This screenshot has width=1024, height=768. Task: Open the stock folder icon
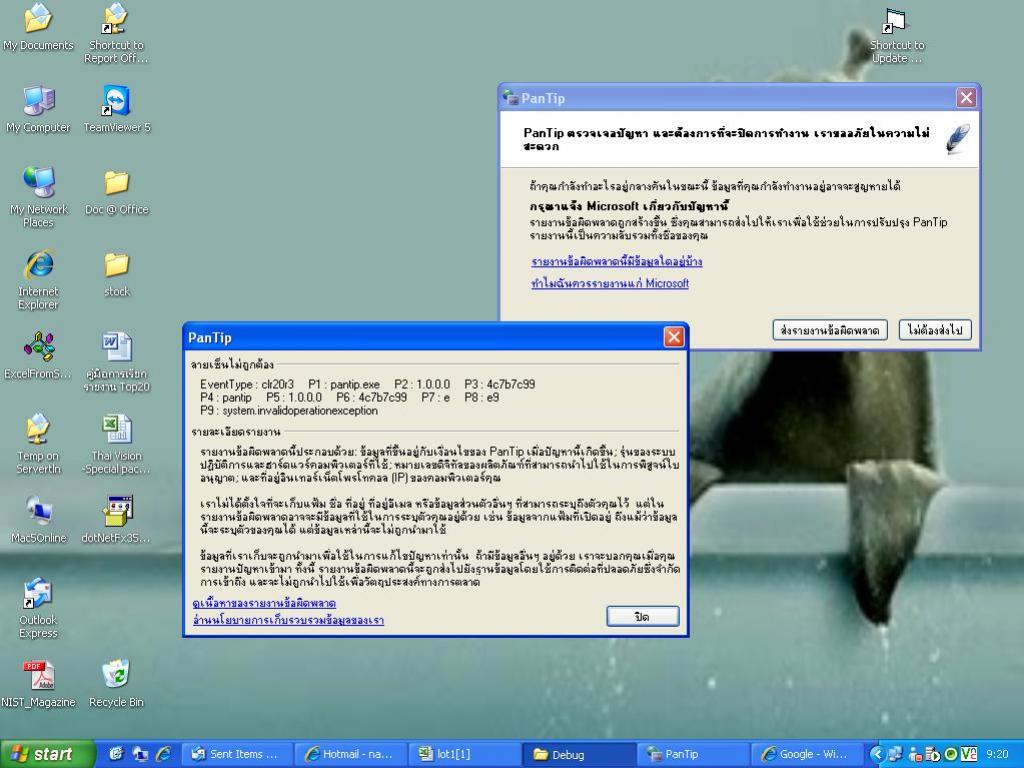point(116,274)
